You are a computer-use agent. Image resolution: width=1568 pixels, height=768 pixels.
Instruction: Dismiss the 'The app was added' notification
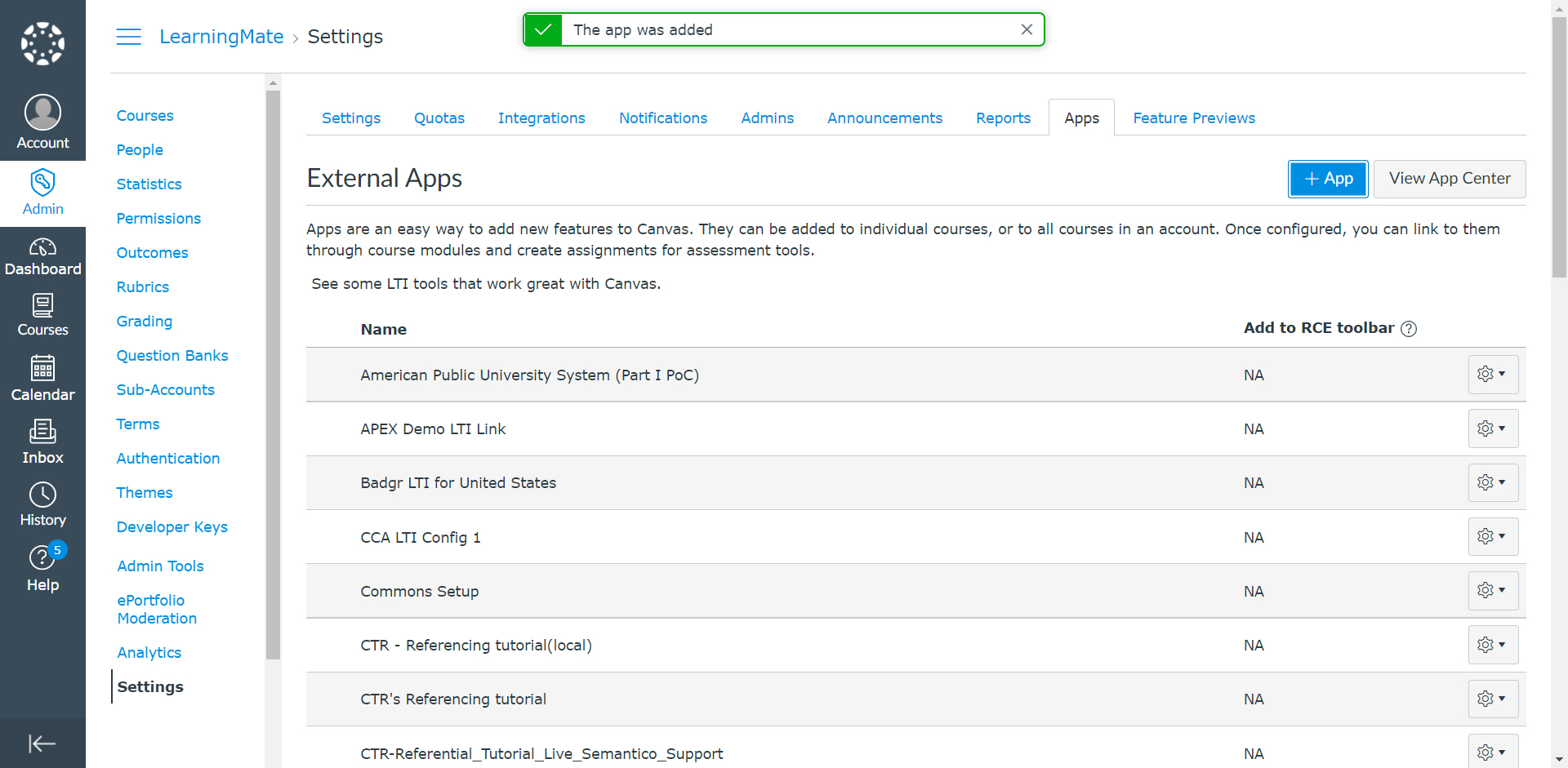point(1027,29)
